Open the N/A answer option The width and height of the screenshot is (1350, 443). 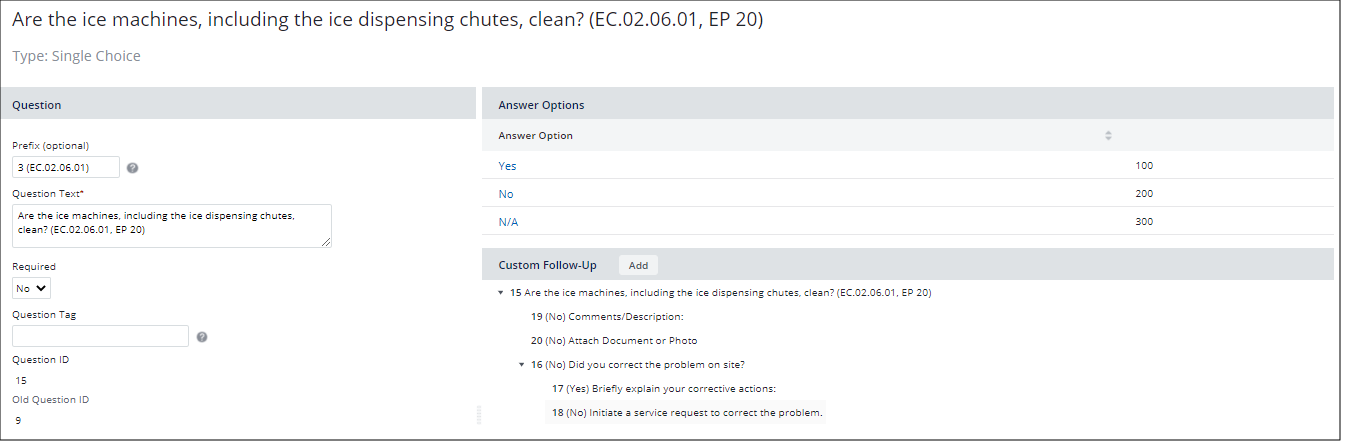pyautogui.click(x=508, y=222)
